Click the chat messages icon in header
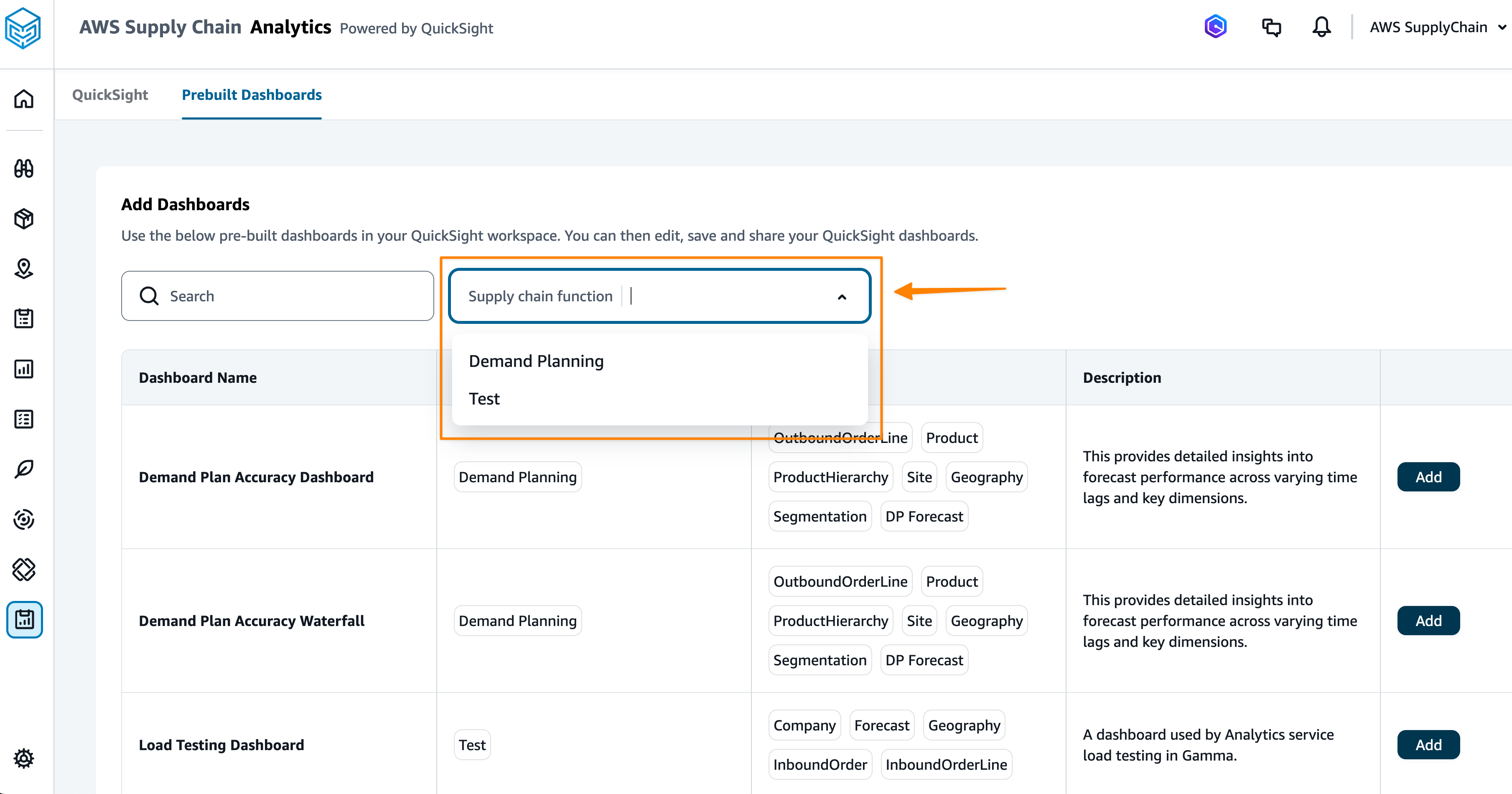Image resolution: width=1512 pixels, height=794 pixels. pyautogui.click(x=1271, y=27)
